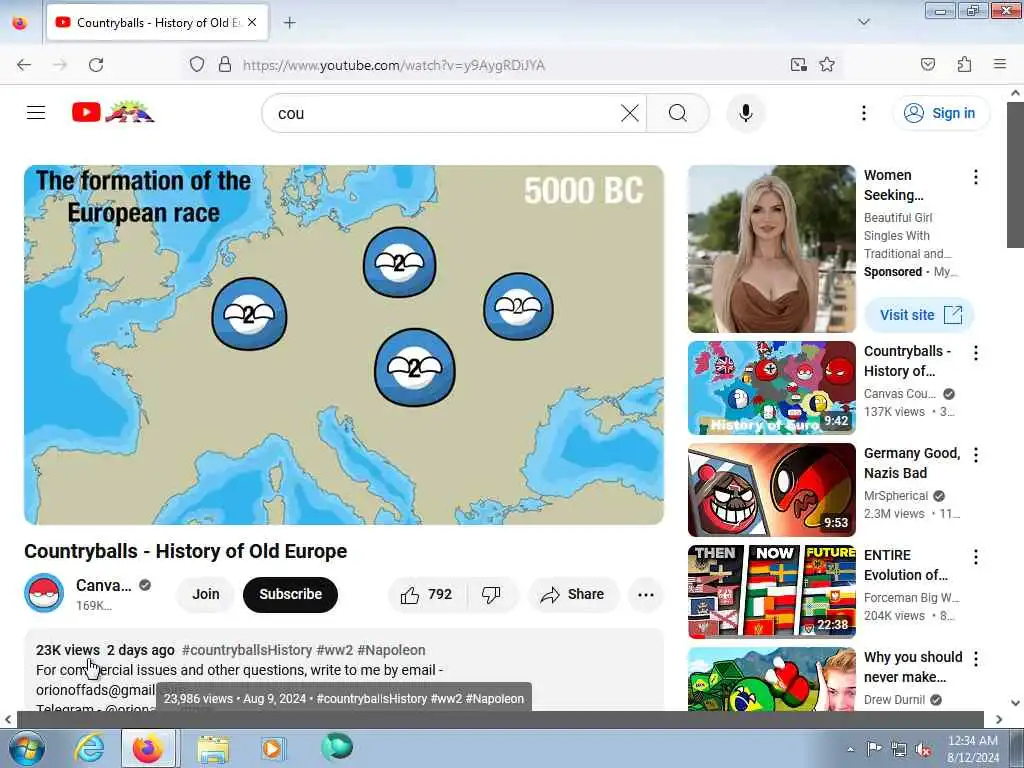
Task: Submit search with magnifier button
Action: point(678,113)
